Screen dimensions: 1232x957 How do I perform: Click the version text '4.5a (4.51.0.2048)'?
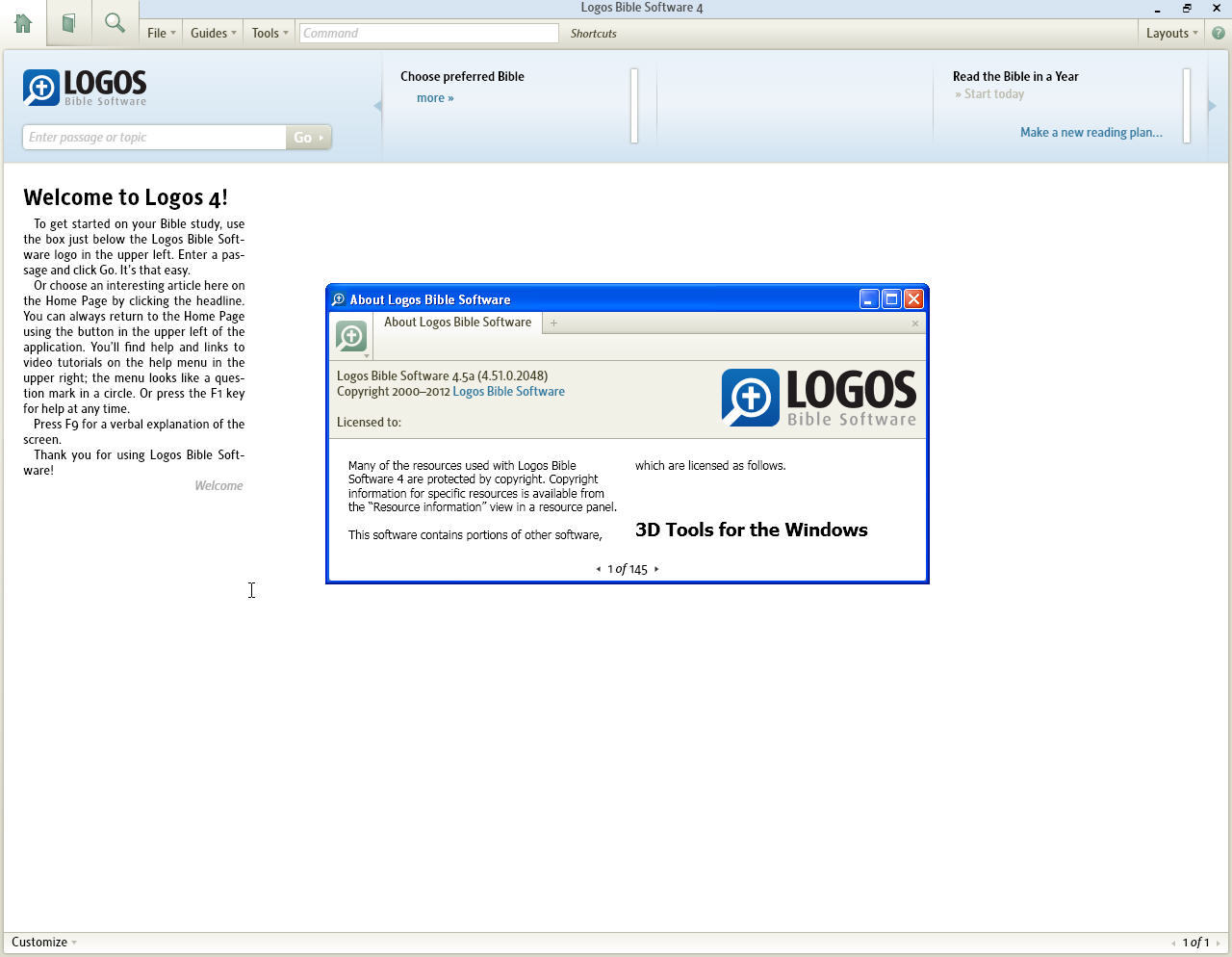[500, 376]
